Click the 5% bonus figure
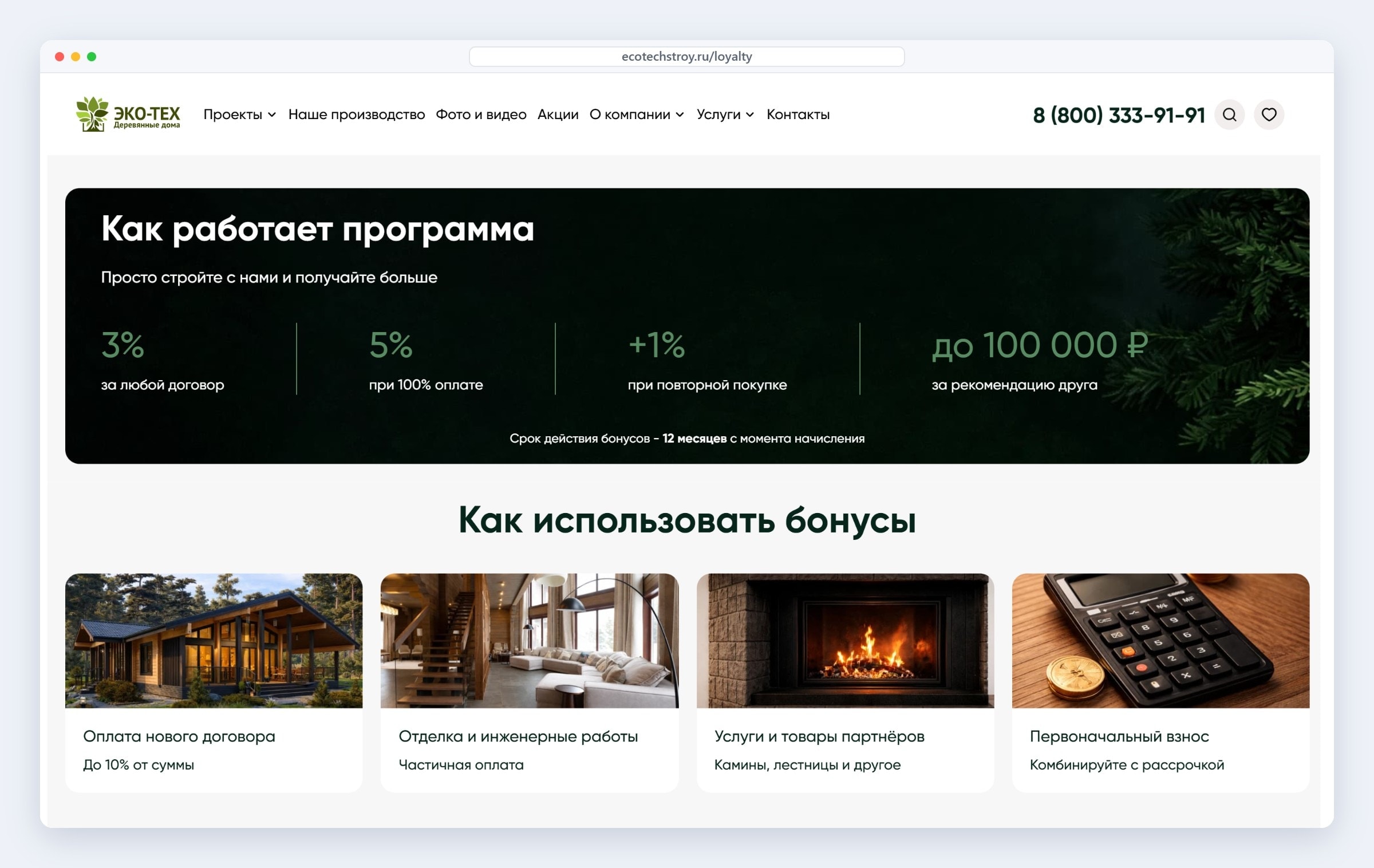The width and height of the screenshot is (1374, 868). [x=390, y=345]
